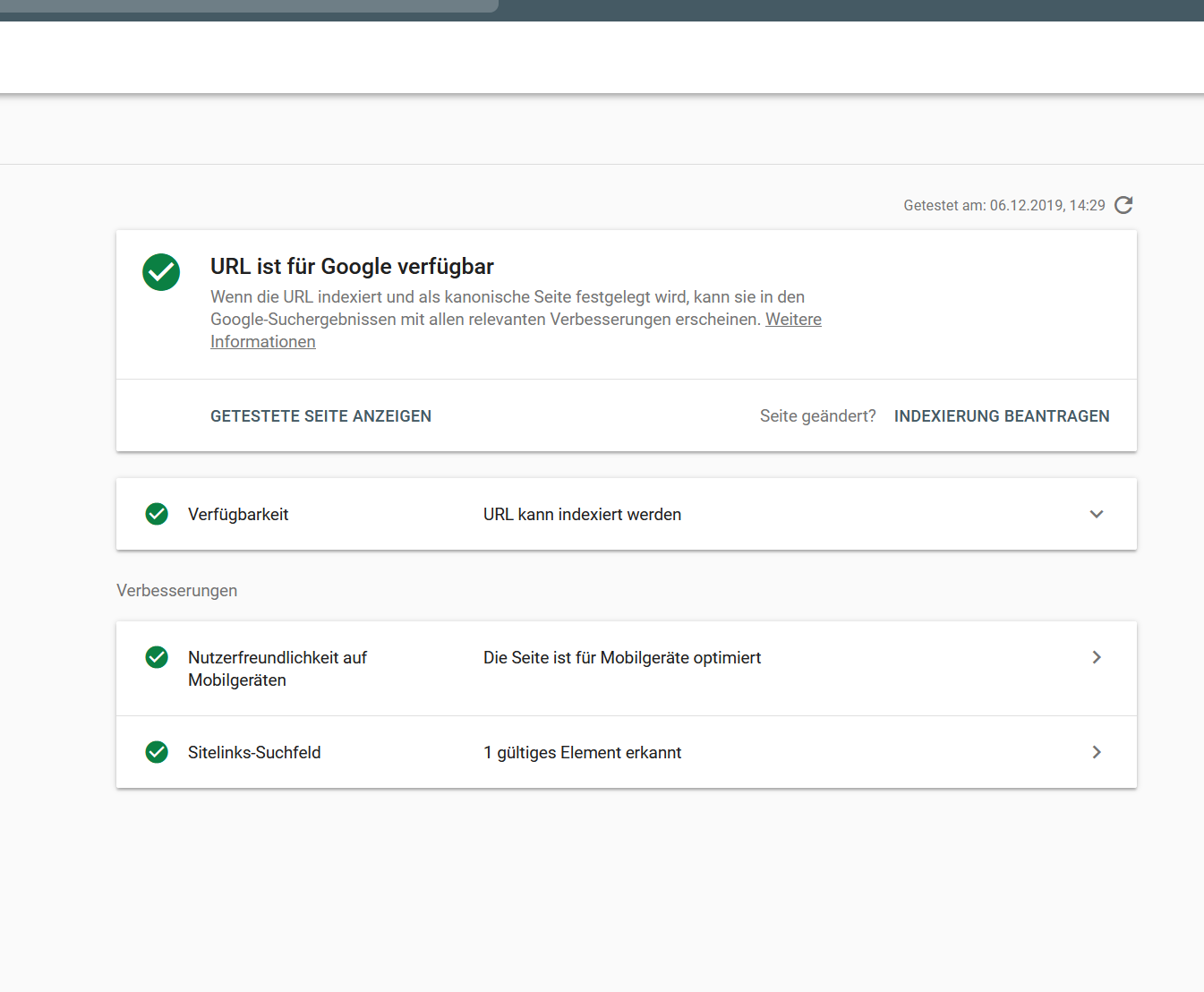Select the Sitelinks-Suchfeld row label

click(x=254, y=753)
